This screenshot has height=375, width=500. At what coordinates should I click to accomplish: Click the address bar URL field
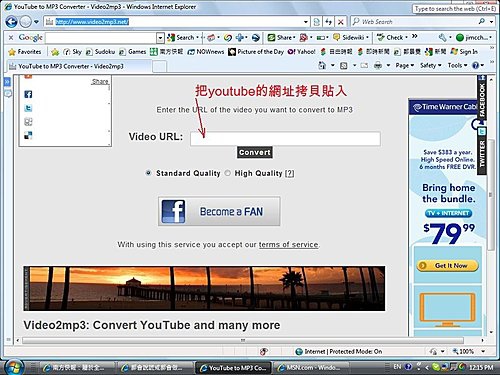(173, 22)
